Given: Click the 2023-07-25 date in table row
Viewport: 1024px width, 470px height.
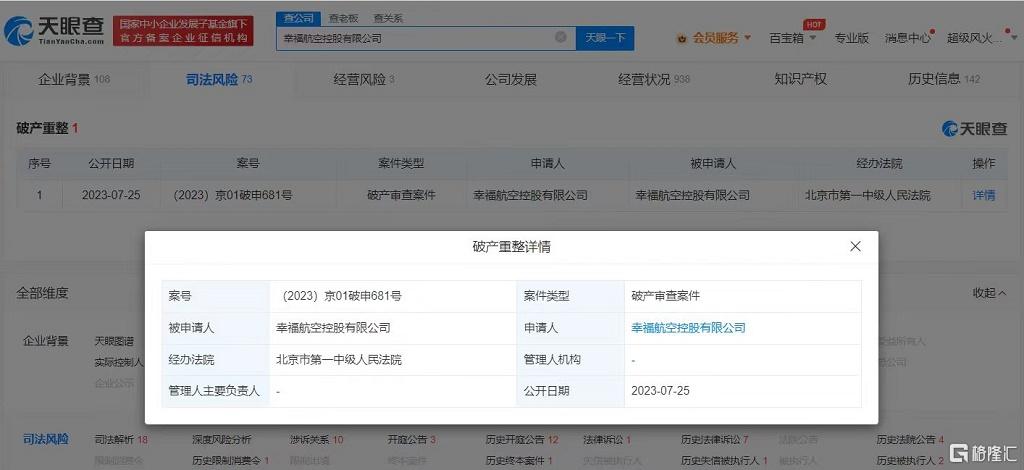Looking at the screenshot, I should pos(111,195).
